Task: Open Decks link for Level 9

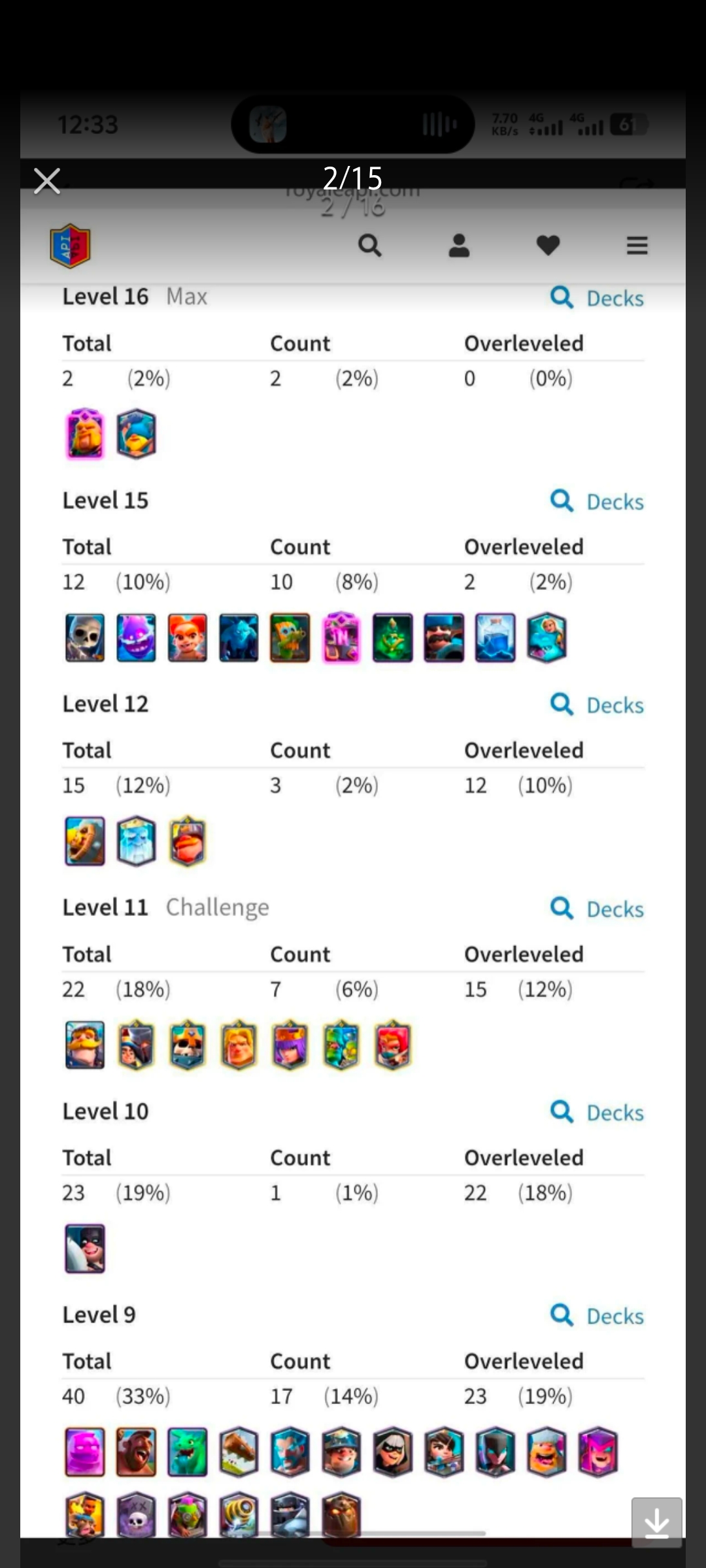Action: click(x=597, y=1316)
